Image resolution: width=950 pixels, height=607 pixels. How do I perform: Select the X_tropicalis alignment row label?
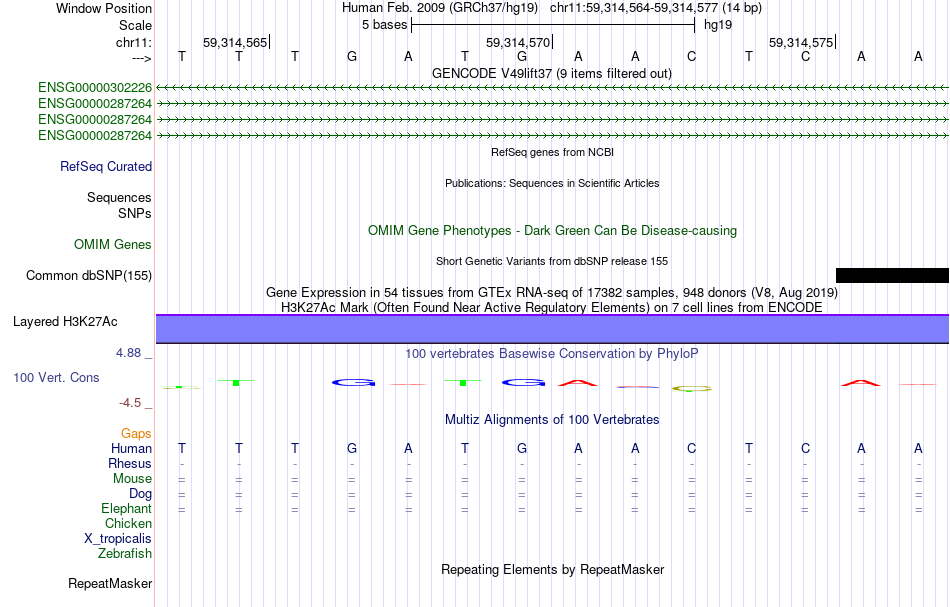(118, 539)
